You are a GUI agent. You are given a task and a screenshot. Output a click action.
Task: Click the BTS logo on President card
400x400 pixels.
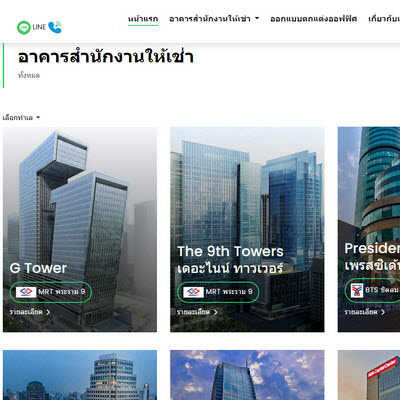357,290
